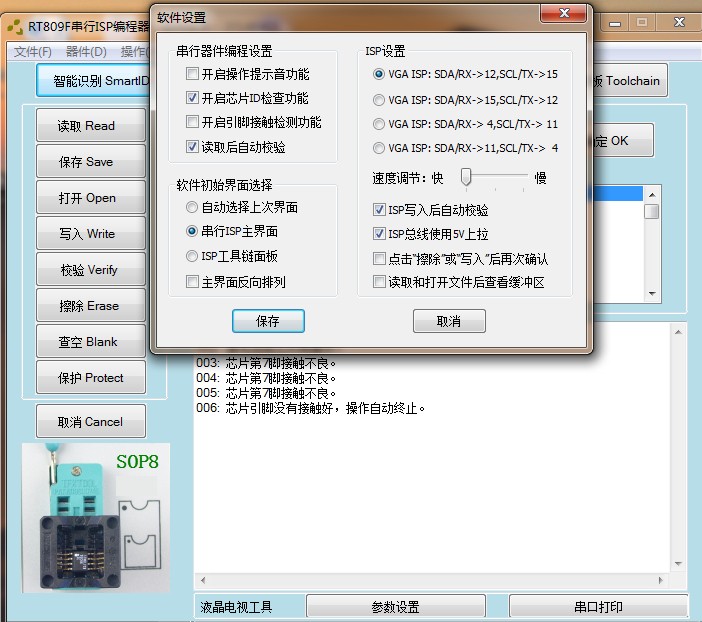This screenshot has height=622, width=702.
Task: Click the speed adjustment slider handle
Action: tap(466, 177)
